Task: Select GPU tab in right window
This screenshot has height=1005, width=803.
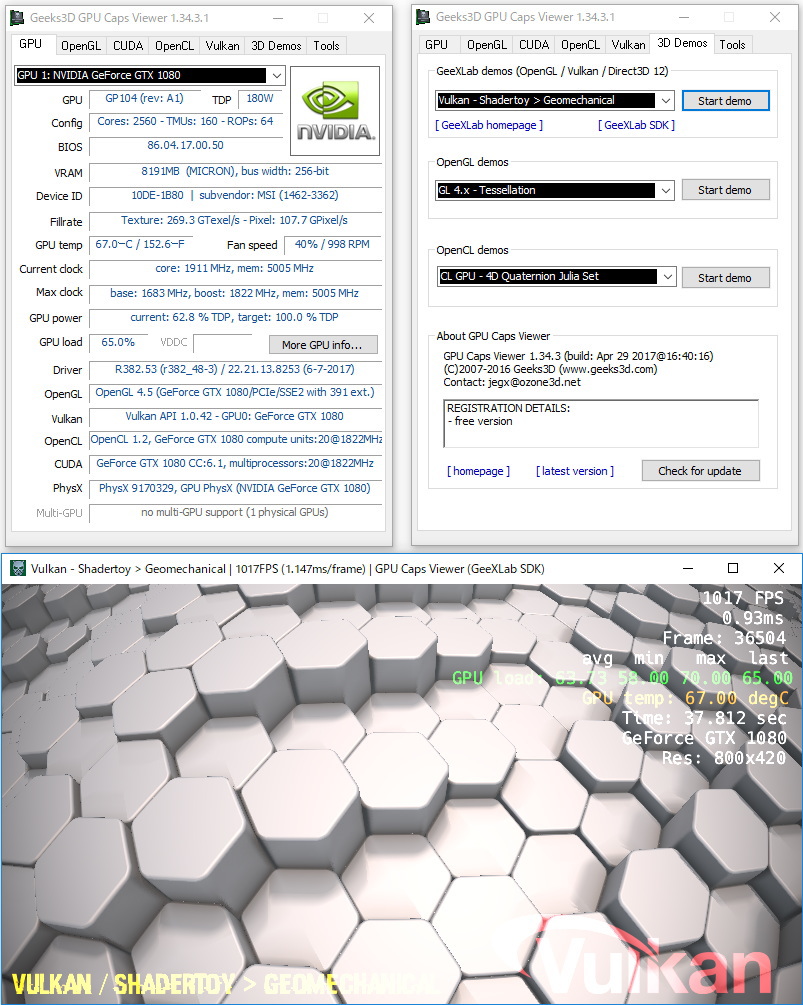Action: [x=436, y=44]
